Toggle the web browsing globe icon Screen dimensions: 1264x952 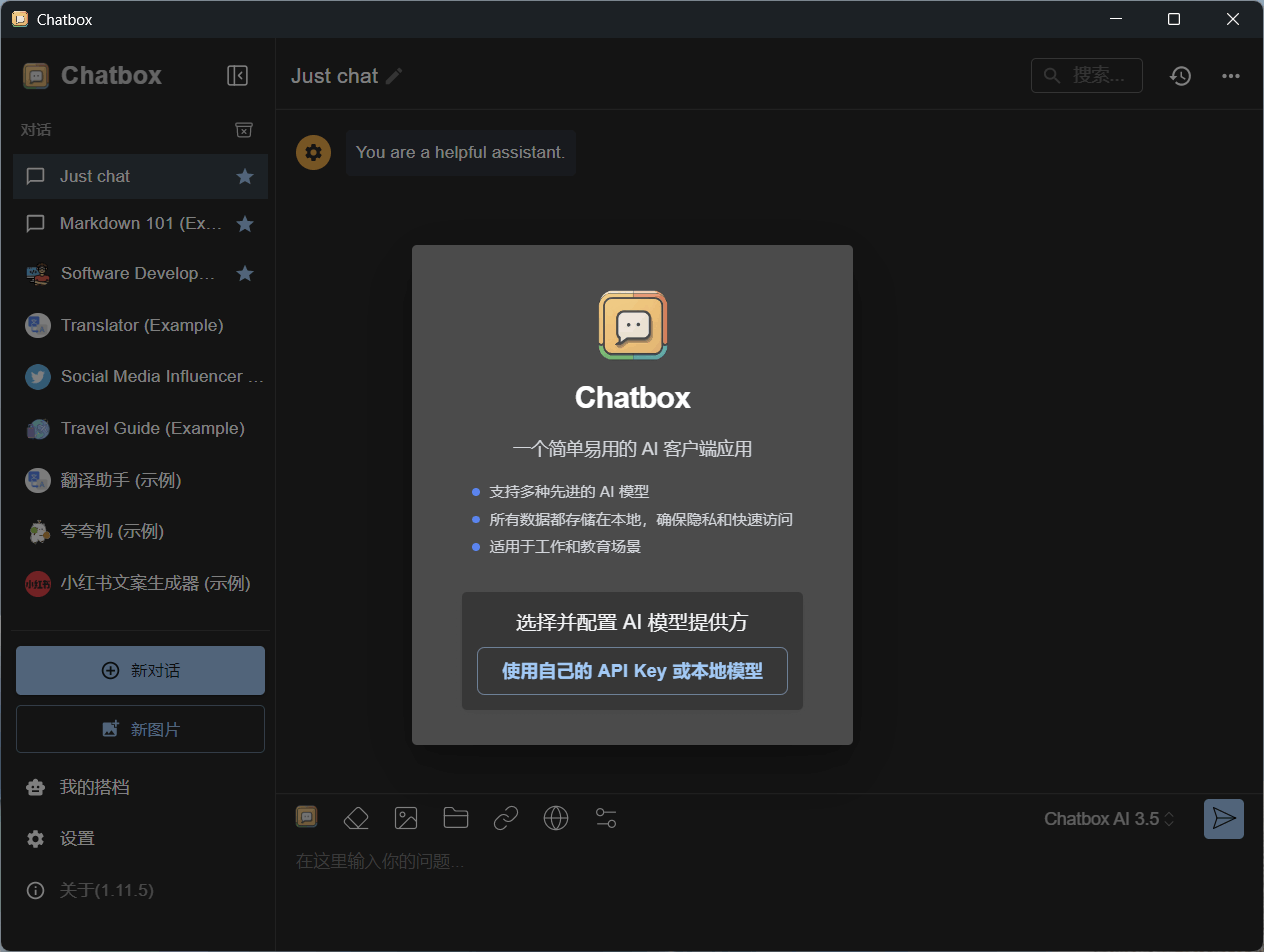point(556,818)
